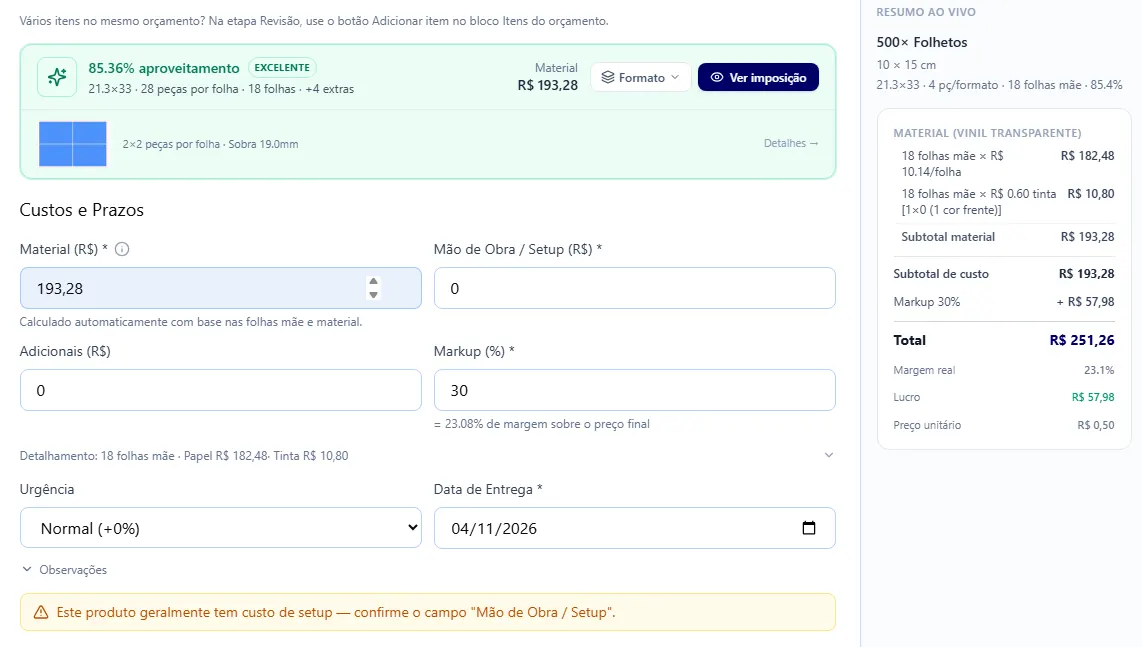Click Ver imposição button
Image resolution: width=1142 pixels, height=647 pixels.
click(x=758, y=77)
